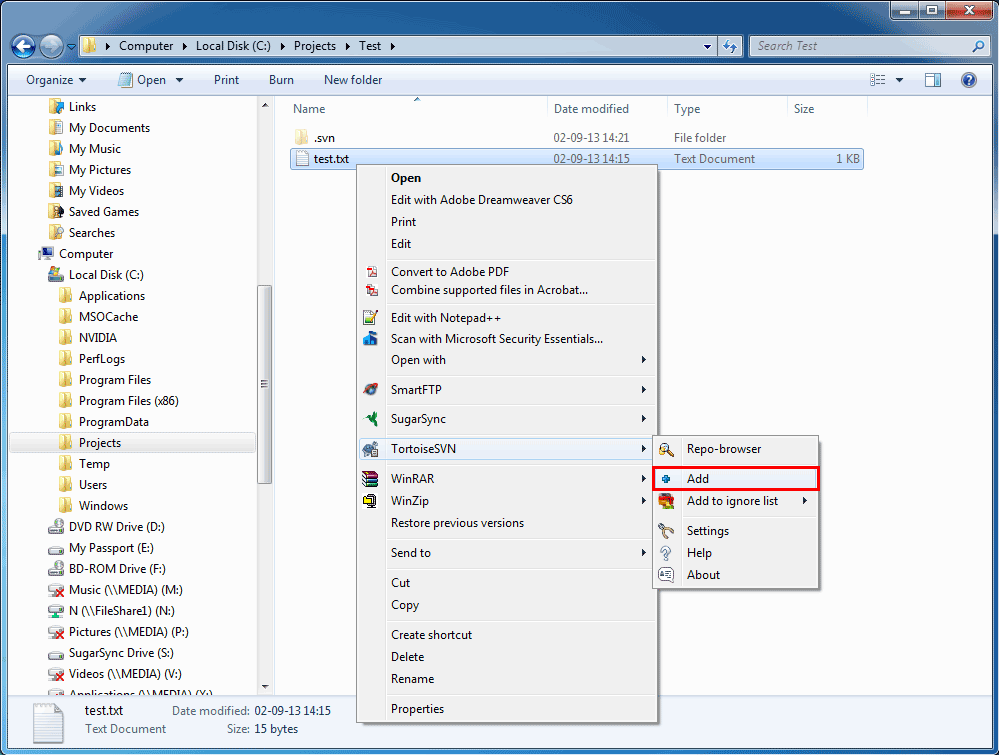Click the navigation pane scroll up arrow
Image resolution: width=999 pixels, height=755 pixels.
pos(265,105)
